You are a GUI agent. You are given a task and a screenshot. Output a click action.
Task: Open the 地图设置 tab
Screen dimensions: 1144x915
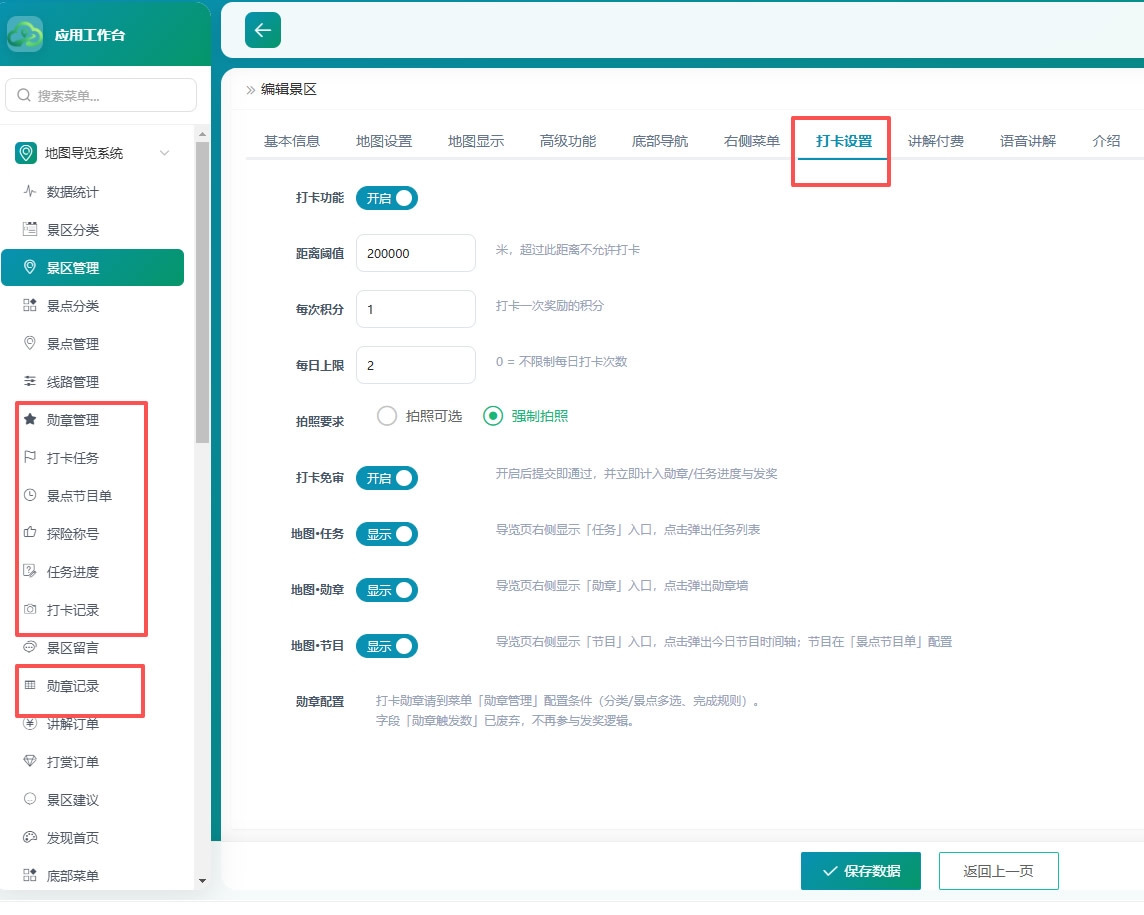384,141
